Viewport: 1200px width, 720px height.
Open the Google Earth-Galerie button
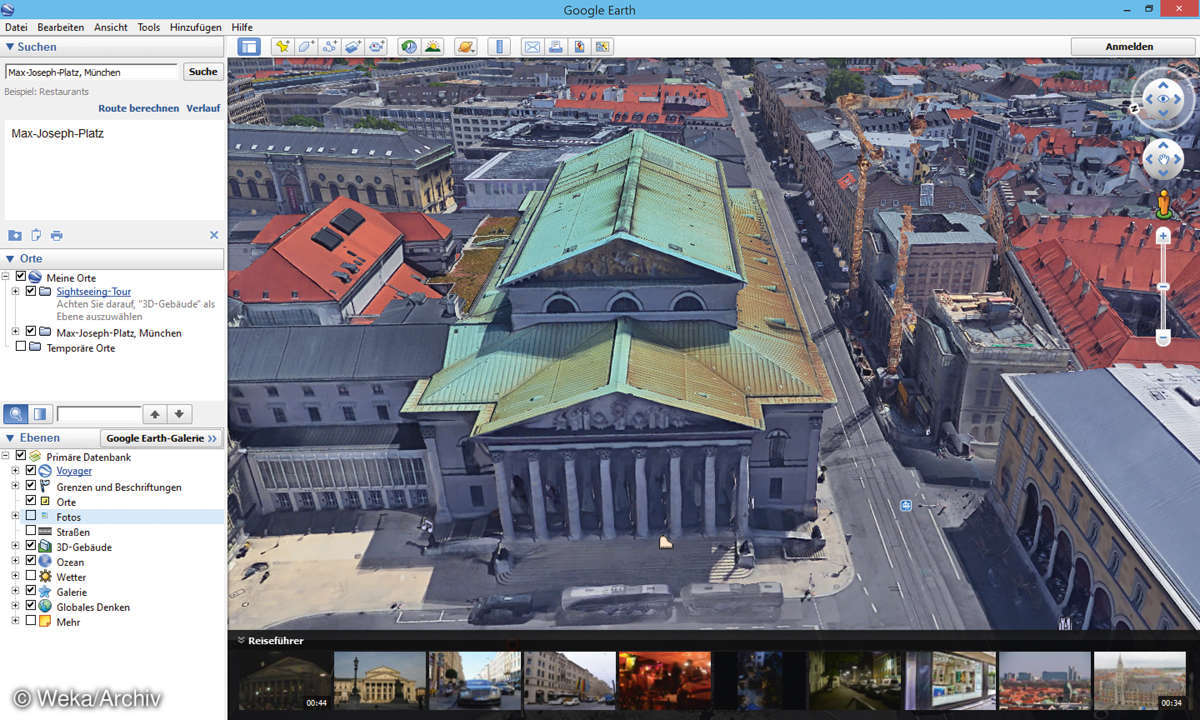point(161,438)
